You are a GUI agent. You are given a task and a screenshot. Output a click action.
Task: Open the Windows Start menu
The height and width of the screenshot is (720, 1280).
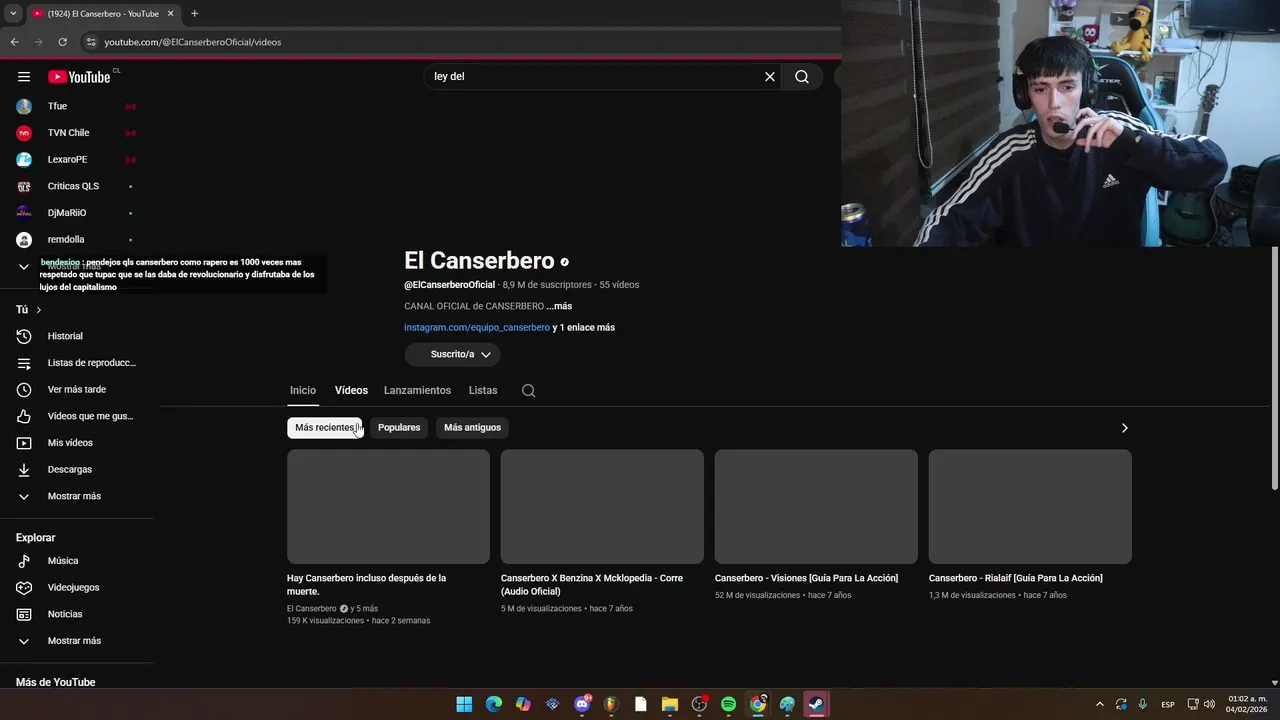pyautogui.click(x=464, y=704)
